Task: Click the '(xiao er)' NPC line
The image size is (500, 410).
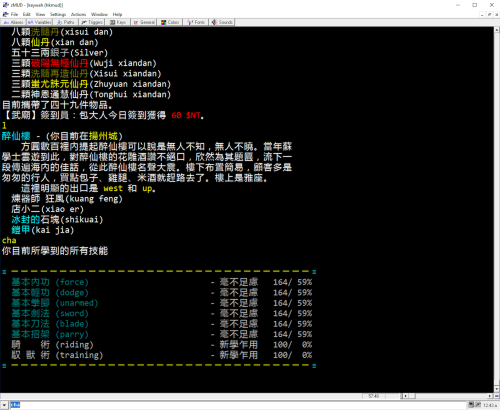Action: click(x=48, y=209)
